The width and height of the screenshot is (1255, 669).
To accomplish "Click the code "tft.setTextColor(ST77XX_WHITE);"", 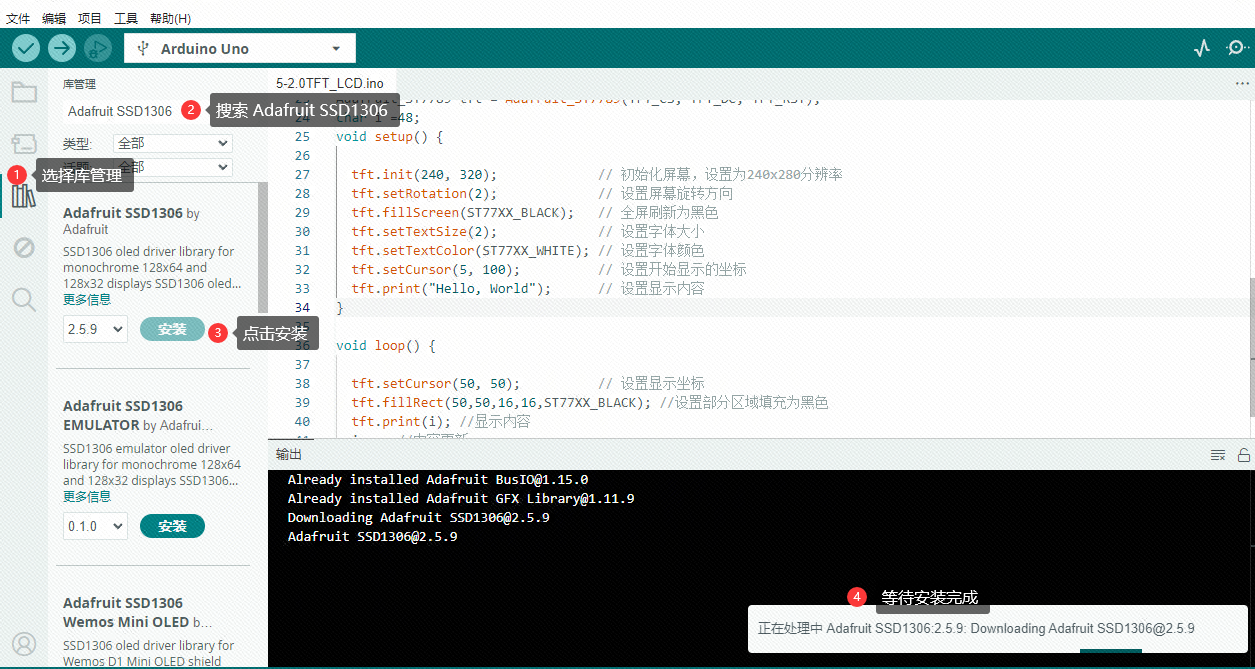I will pyautogui.click(x=470, y=250).
